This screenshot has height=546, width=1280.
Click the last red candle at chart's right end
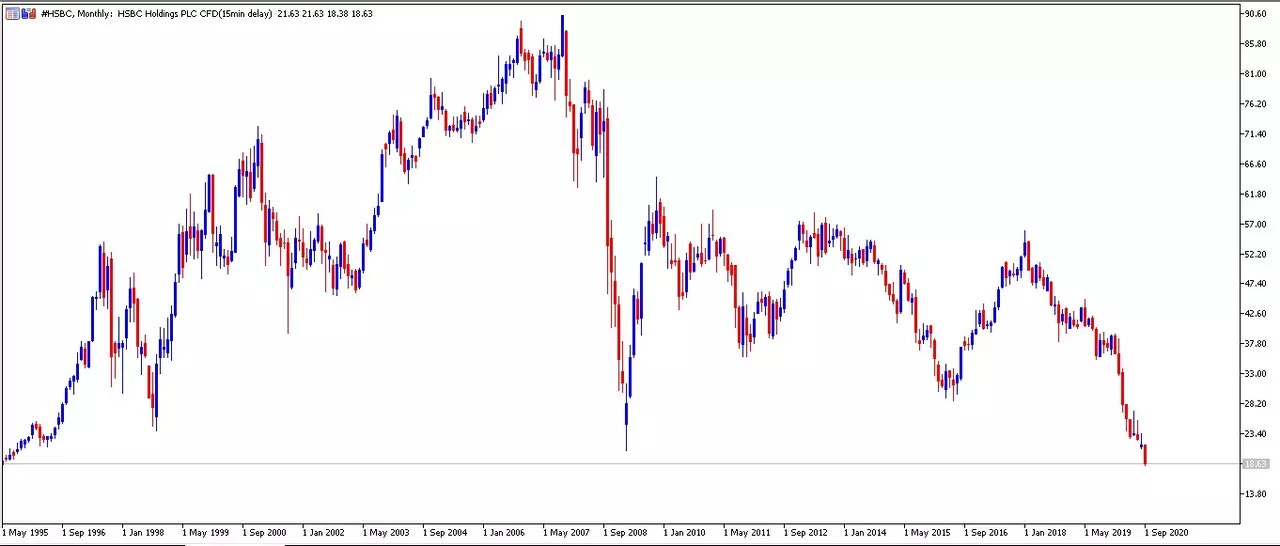tap(1145, 455)
